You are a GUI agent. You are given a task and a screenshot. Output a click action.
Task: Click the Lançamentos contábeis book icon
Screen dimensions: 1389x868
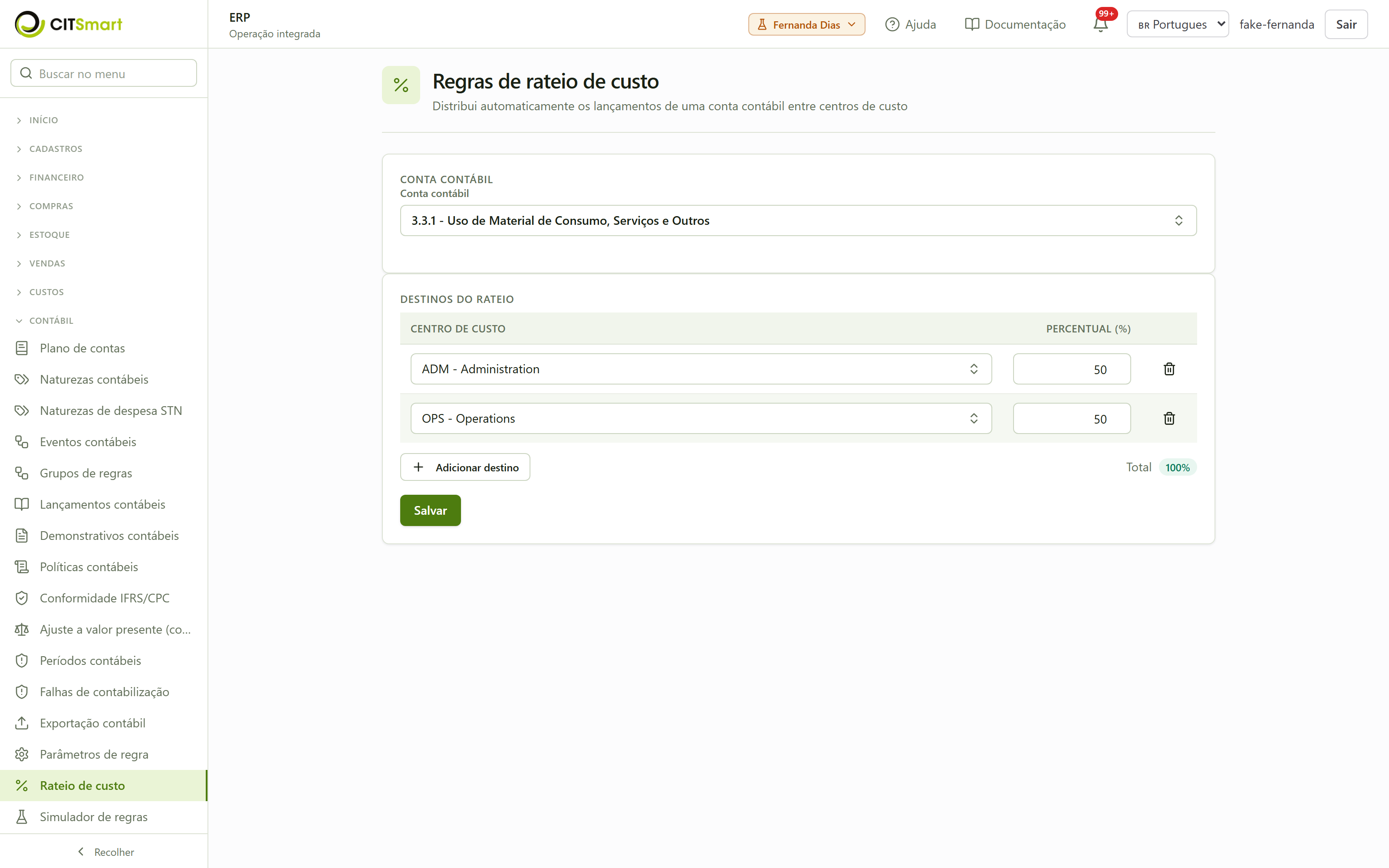click(x=22, y=504)
